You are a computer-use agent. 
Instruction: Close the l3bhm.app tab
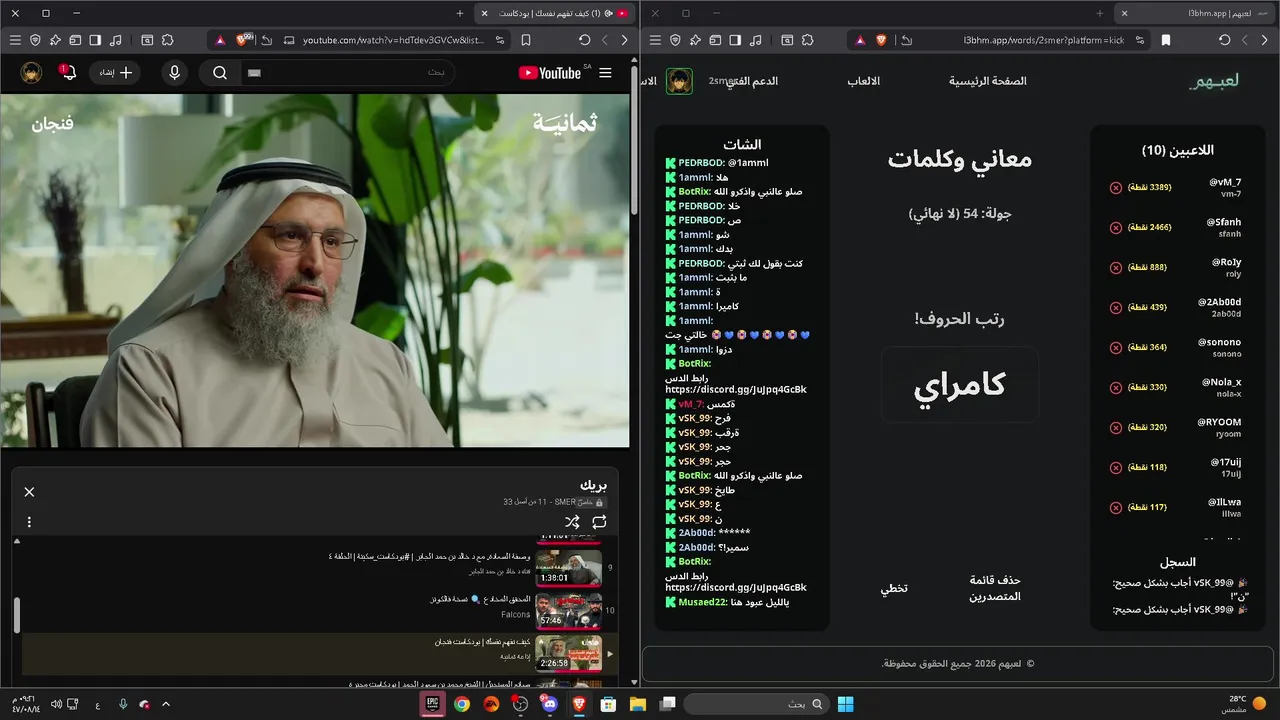[x=1124, y=13]
